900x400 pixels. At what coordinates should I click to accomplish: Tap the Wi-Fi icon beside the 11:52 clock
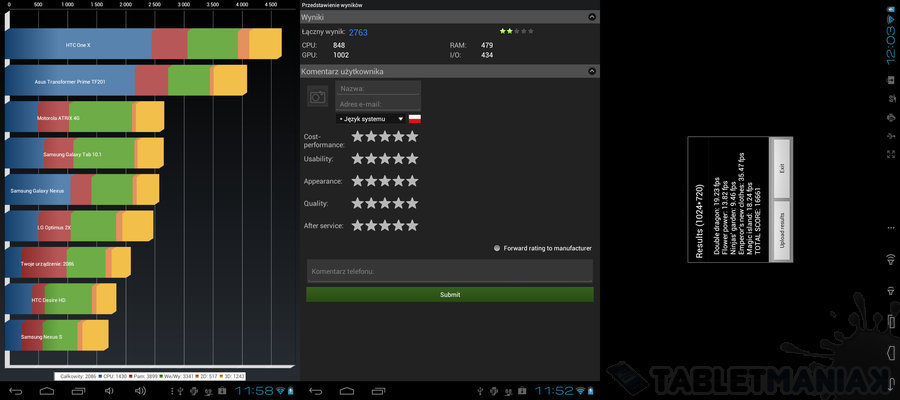coord(581,392)
